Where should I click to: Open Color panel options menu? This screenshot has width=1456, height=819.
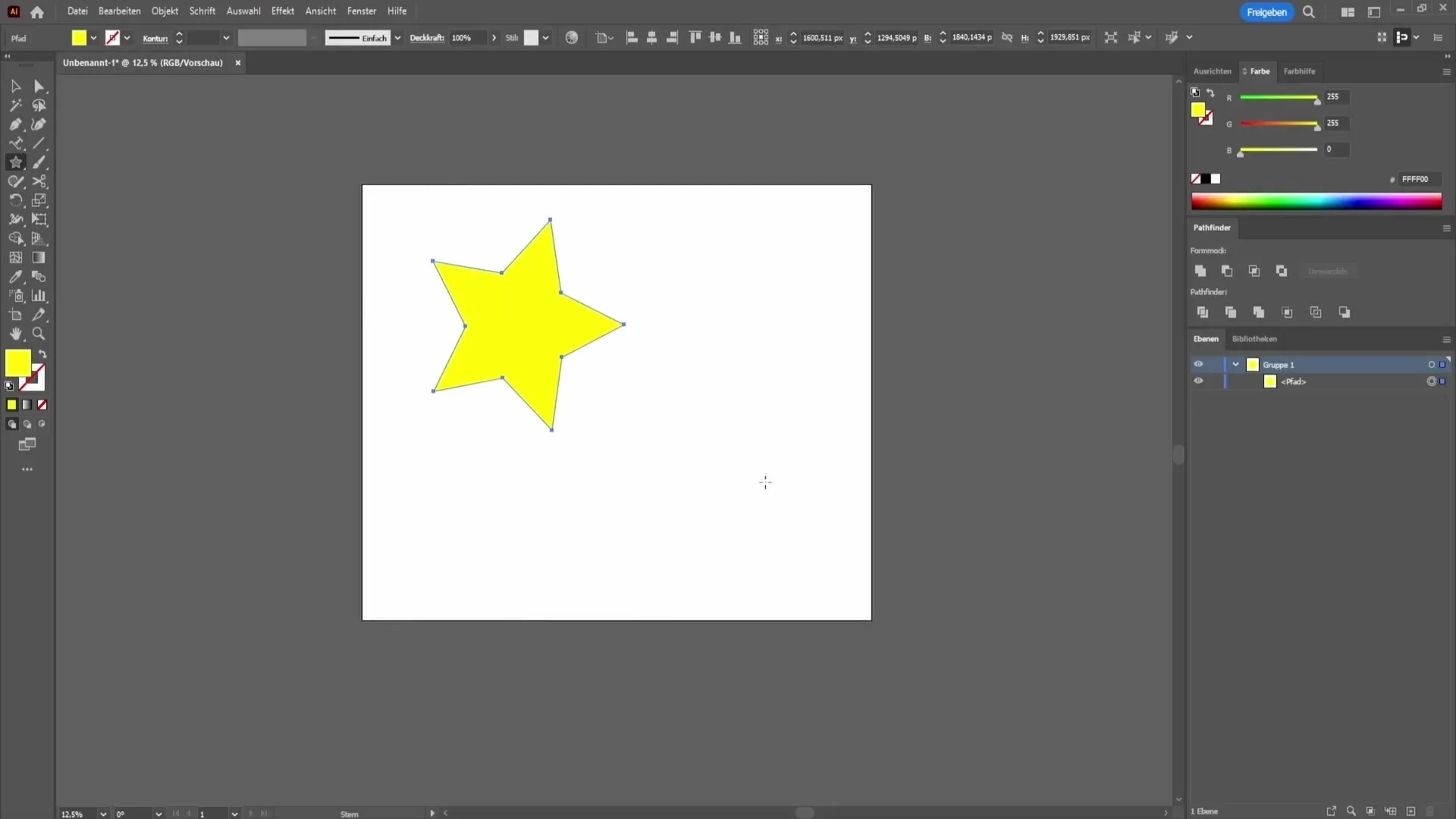click(x=1446, y=71)
